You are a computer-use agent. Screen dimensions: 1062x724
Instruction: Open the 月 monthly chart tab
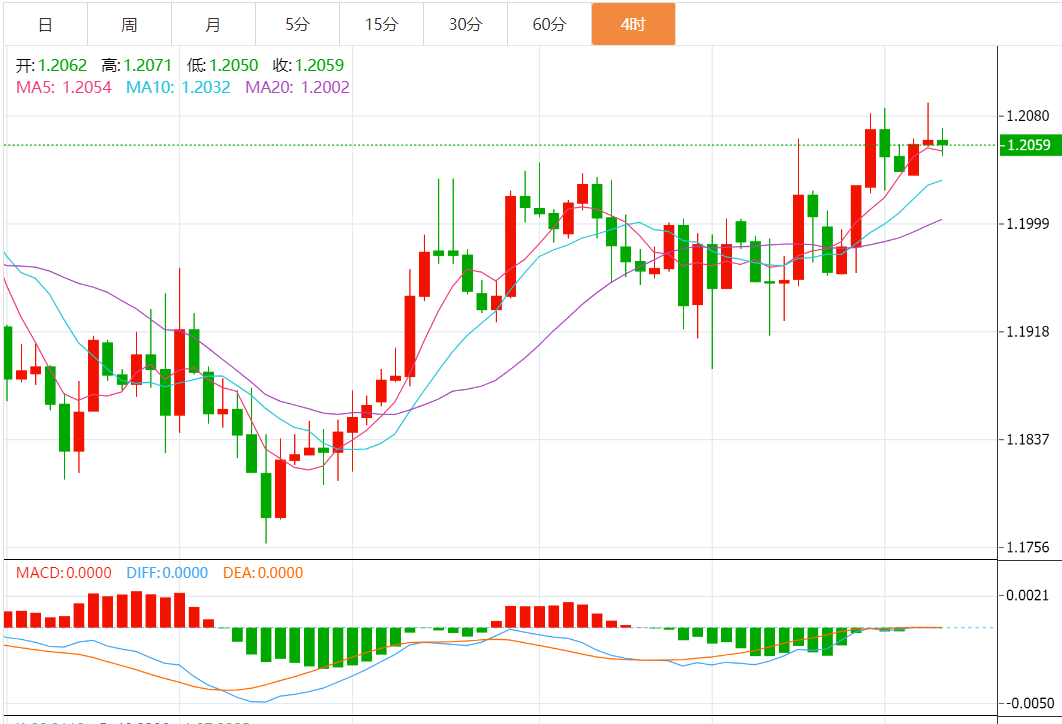click(213, 24)
